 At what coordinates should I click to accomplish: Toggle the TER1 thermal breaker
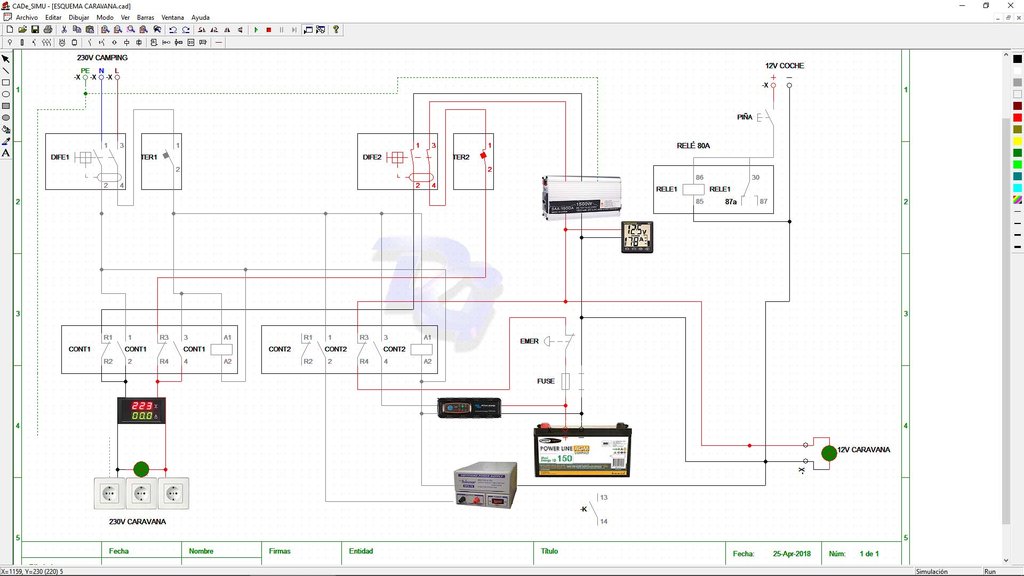(x=161, y=161)
